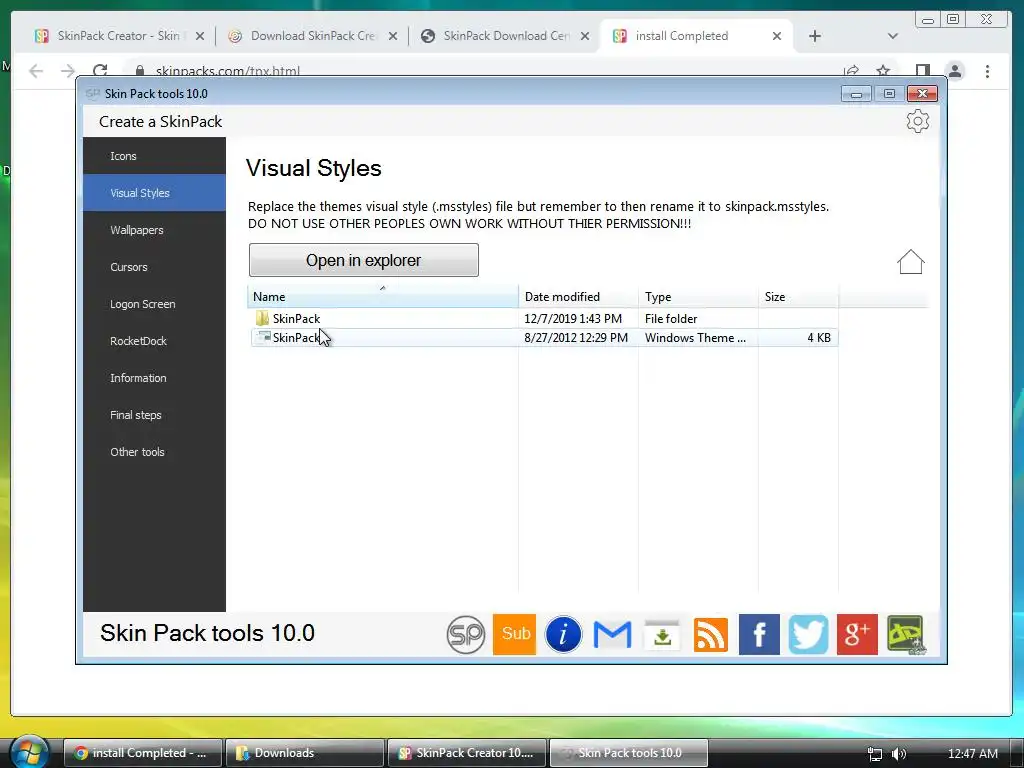The height and width of the screenshot is (768, 1024).
Task: Sort by Type column header
Action: [x=698, y=296]
